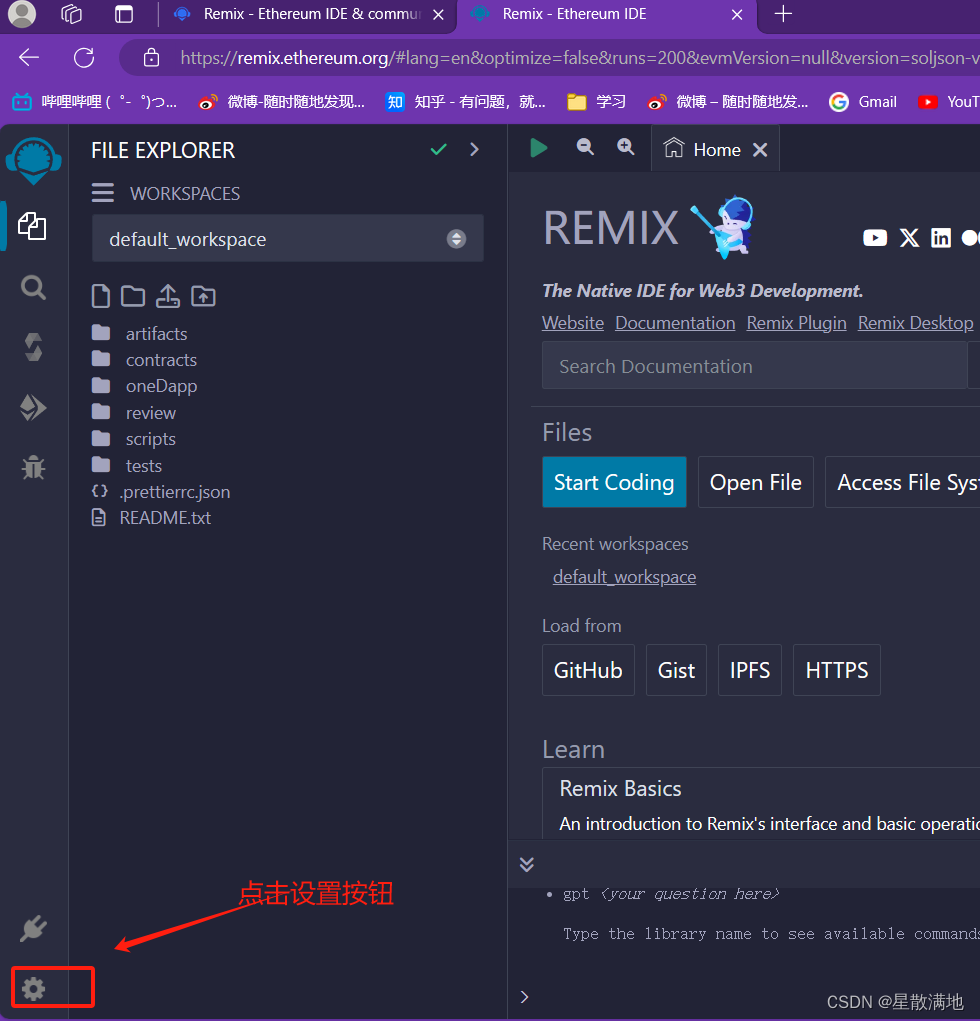The height and width of the screenshot is (1021, 980).
Task: Create new file icon in explorer
Action: pos(101,296)
